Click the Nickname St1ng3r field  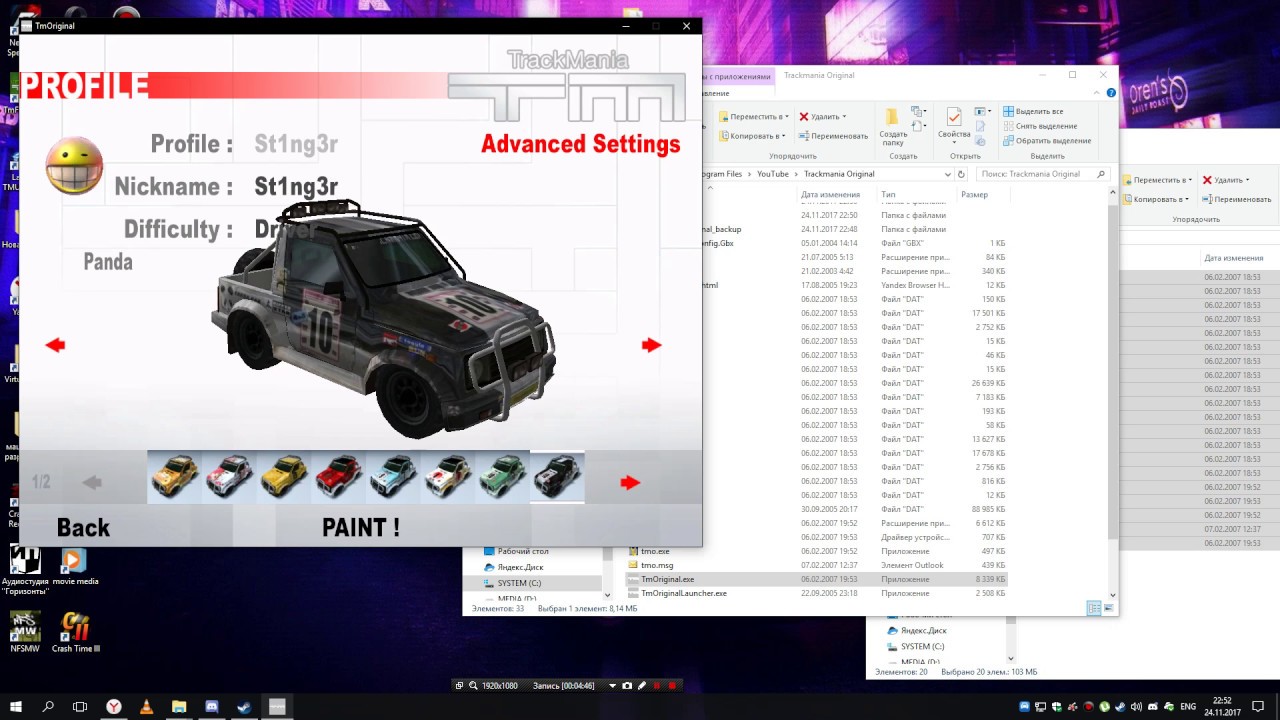click(x=296, y=187)
